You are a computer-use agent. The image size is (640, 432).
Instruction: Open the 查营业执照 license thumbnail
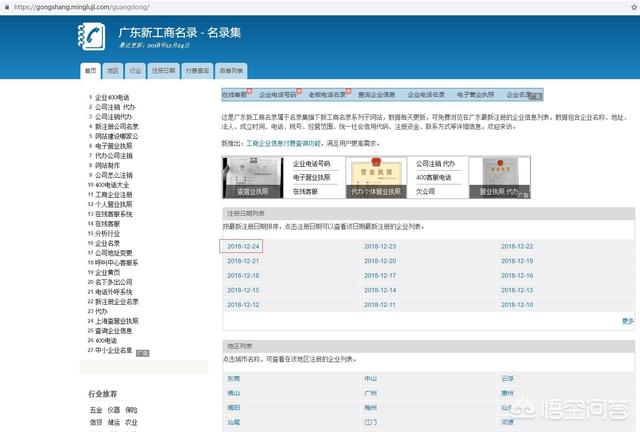tap(253, 178)
